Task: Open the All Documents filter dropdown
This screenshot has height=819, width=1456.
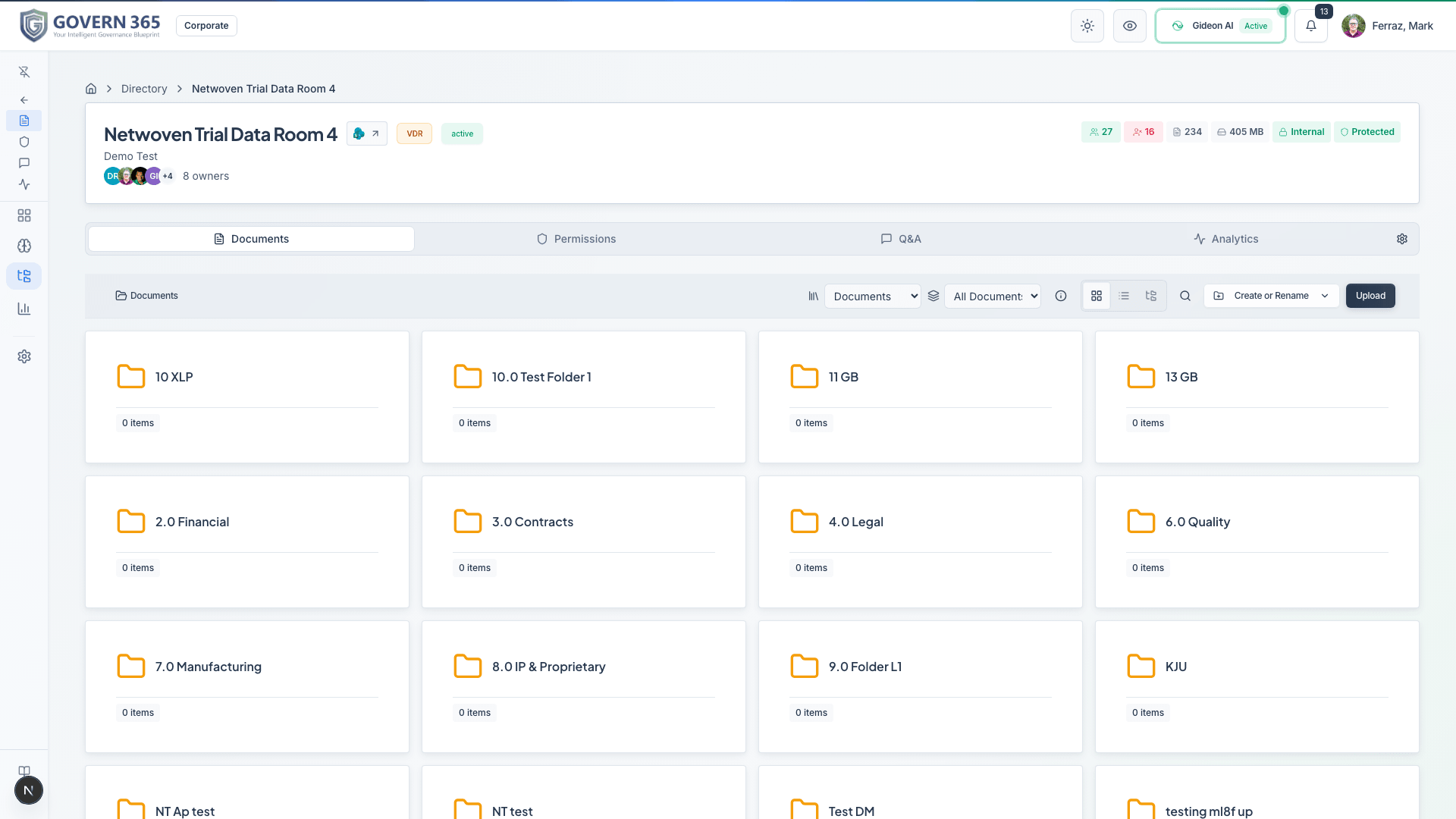Action: [993, 297]
